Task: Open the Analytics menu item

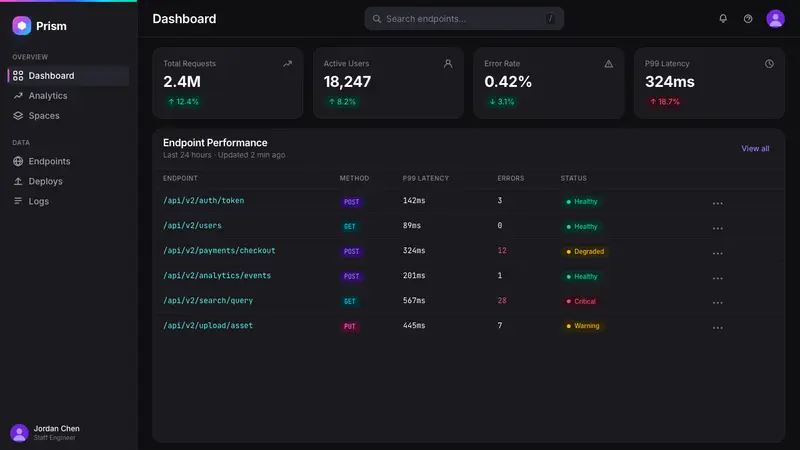Action: 68,95
